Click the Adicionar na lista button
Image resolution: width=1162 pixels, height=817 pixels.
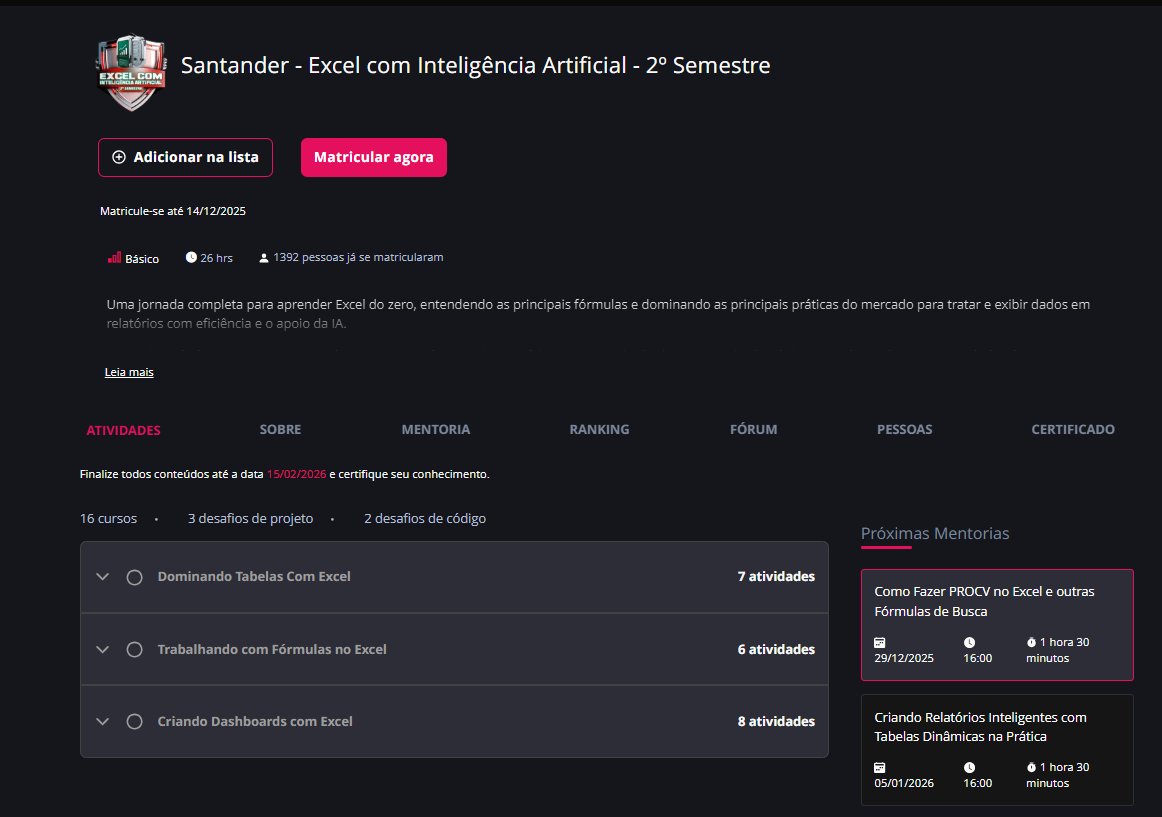[185, 157]
